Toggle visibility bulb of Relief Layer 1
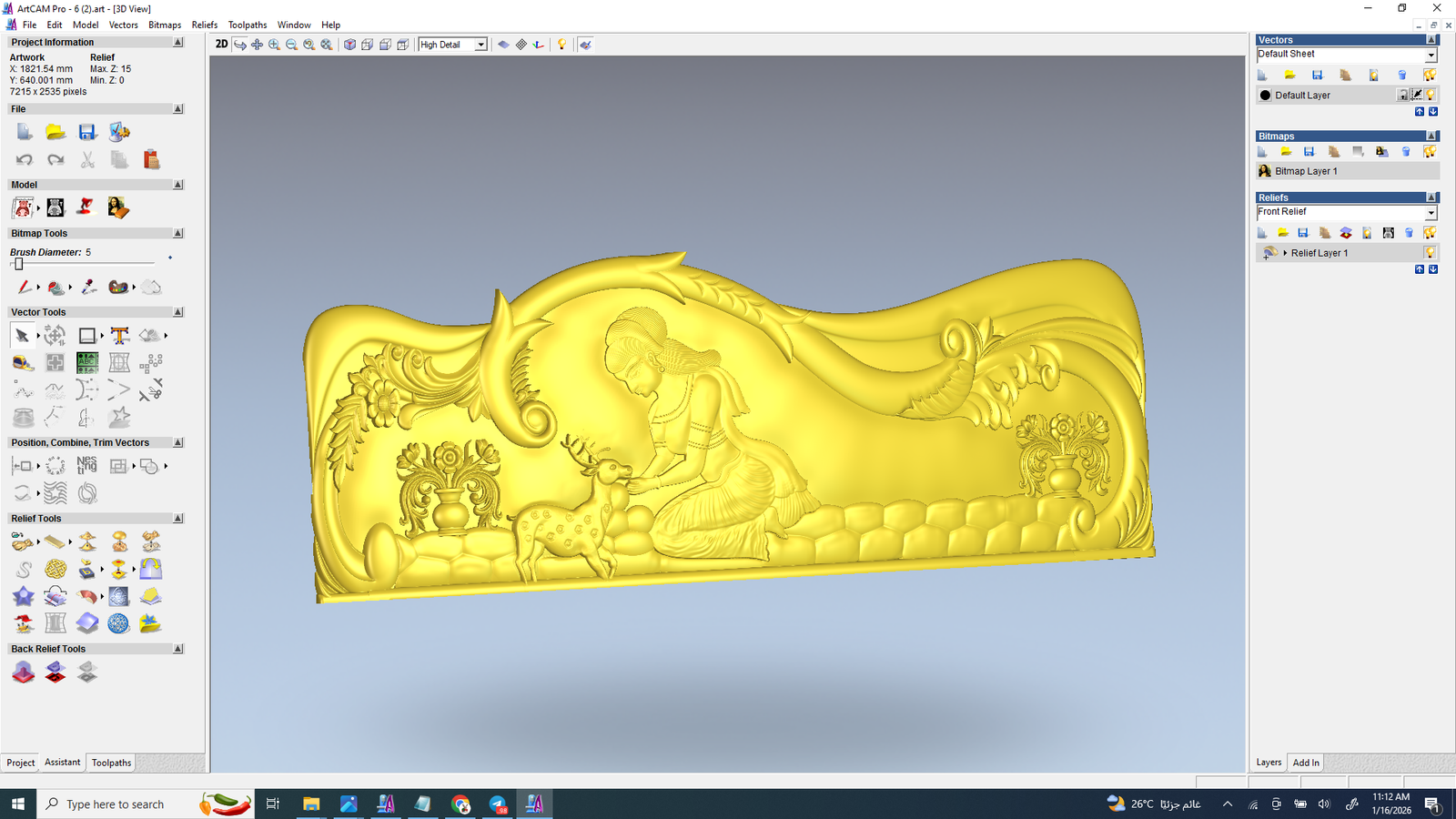 [1430, 253]
